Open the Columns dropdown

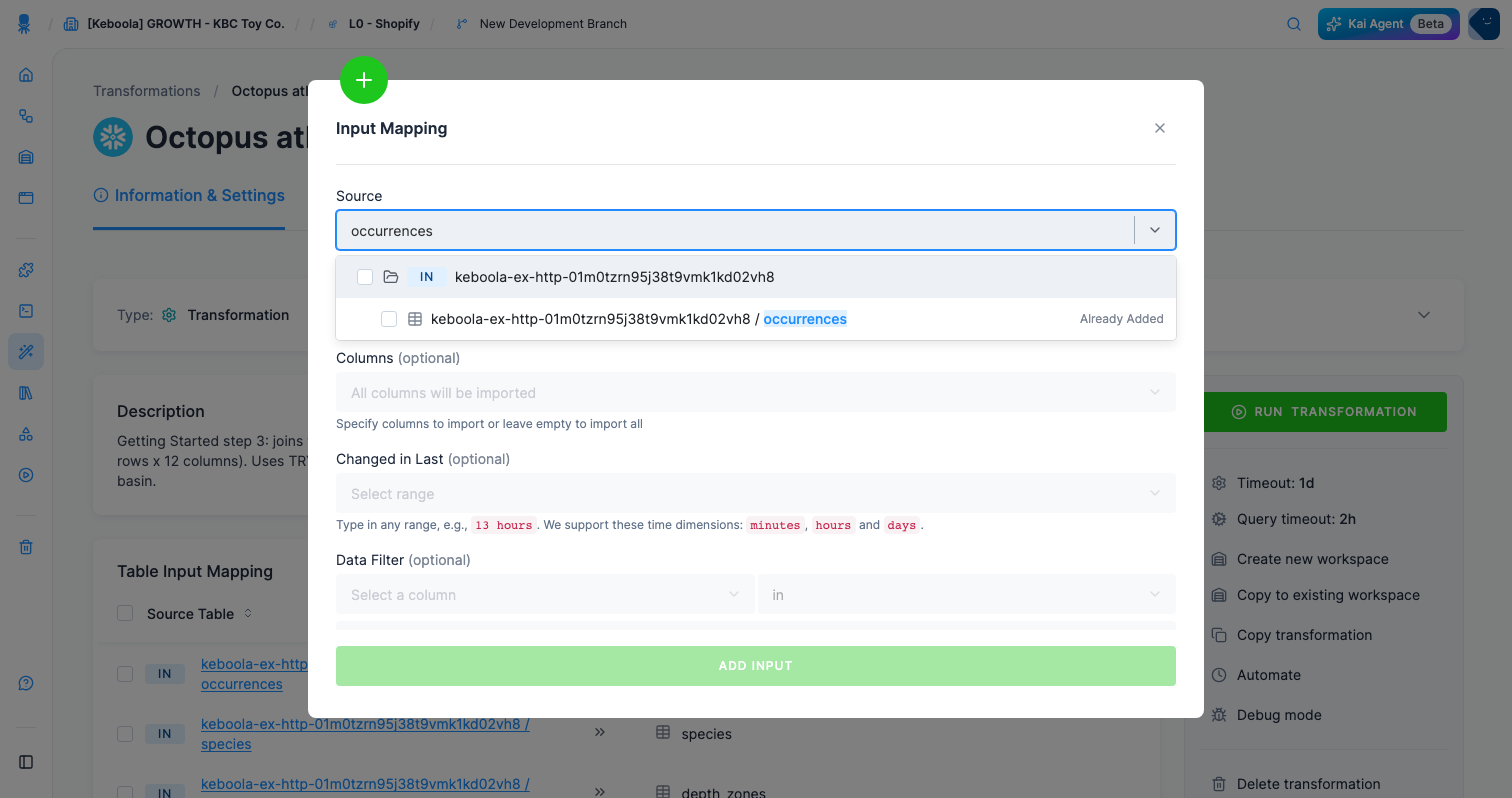click(x=756, y=393)
